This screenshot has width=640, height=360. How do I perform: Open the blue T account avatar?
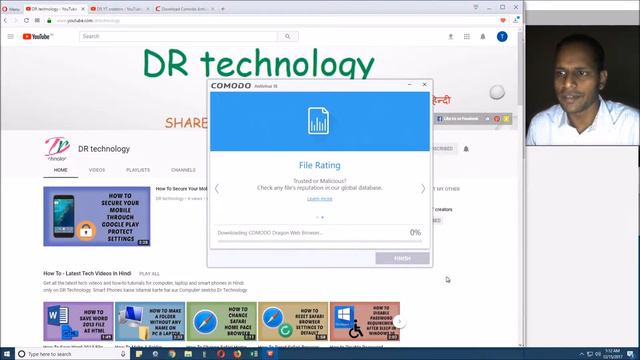click(502, 37)
